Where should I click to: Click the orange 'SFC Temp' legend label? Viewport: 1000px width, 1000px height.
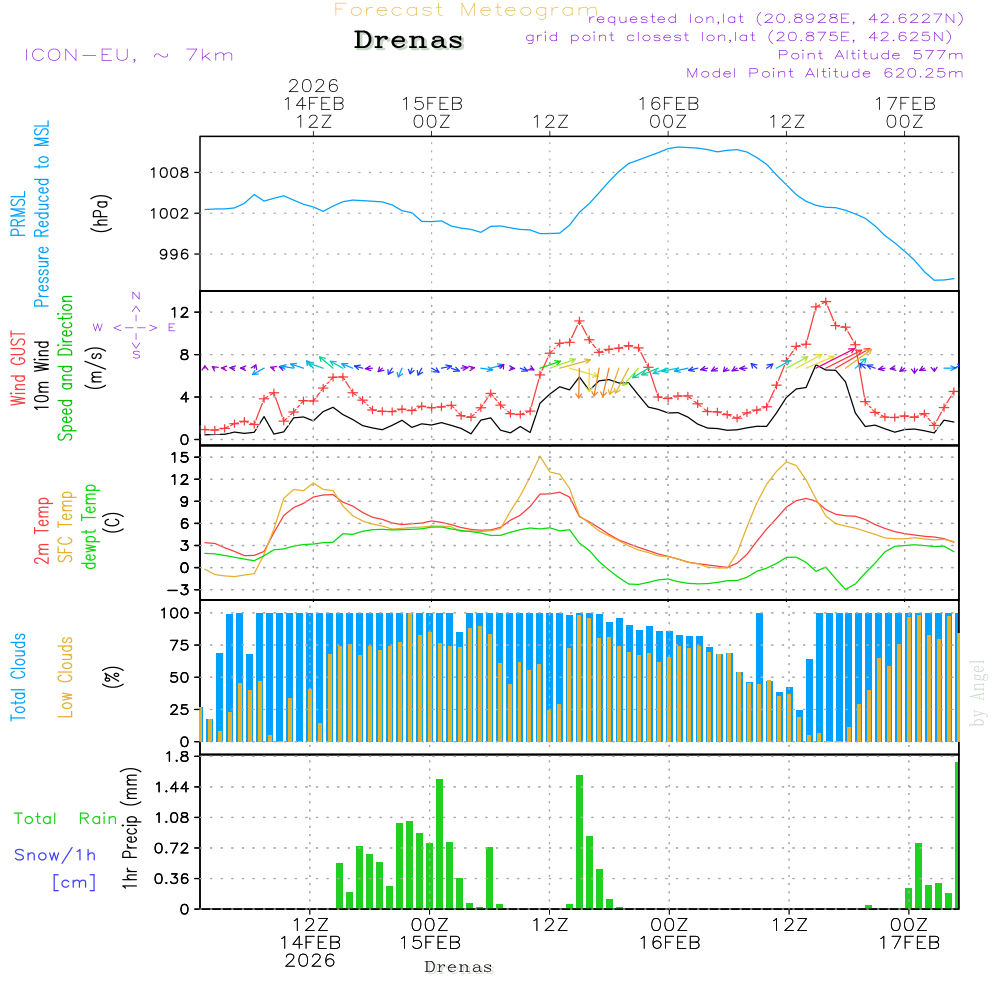(66, 527)
